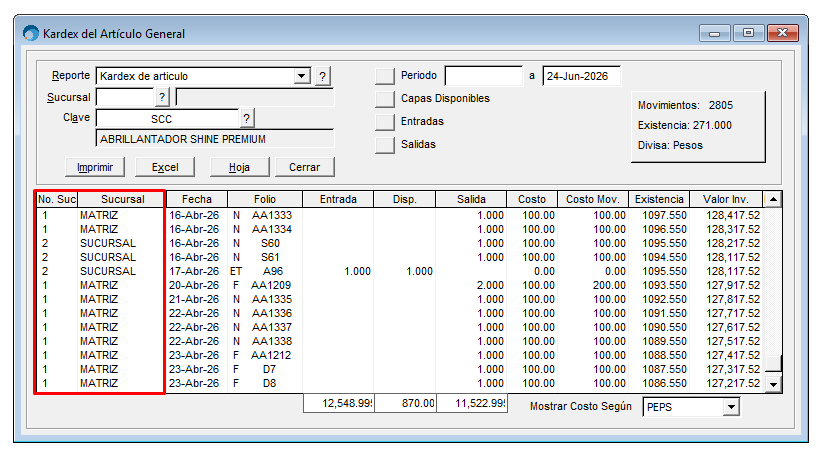Screen dimensions: 821x455
Task: Click the Salida column header
Action: 471,199
